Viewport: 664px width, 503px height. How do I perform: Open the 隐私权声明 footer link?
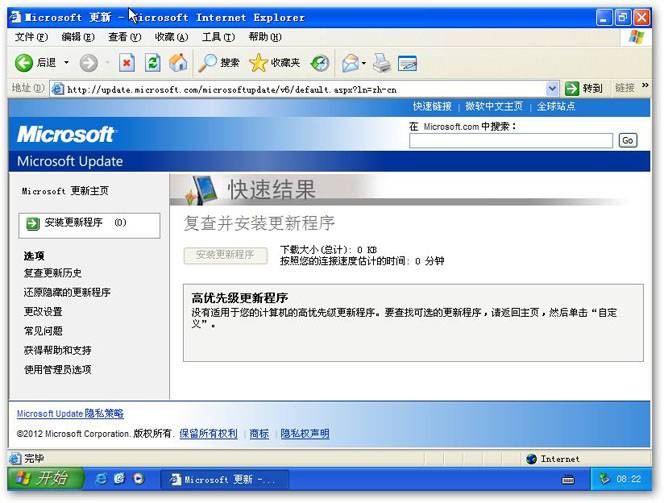(304, 434)
